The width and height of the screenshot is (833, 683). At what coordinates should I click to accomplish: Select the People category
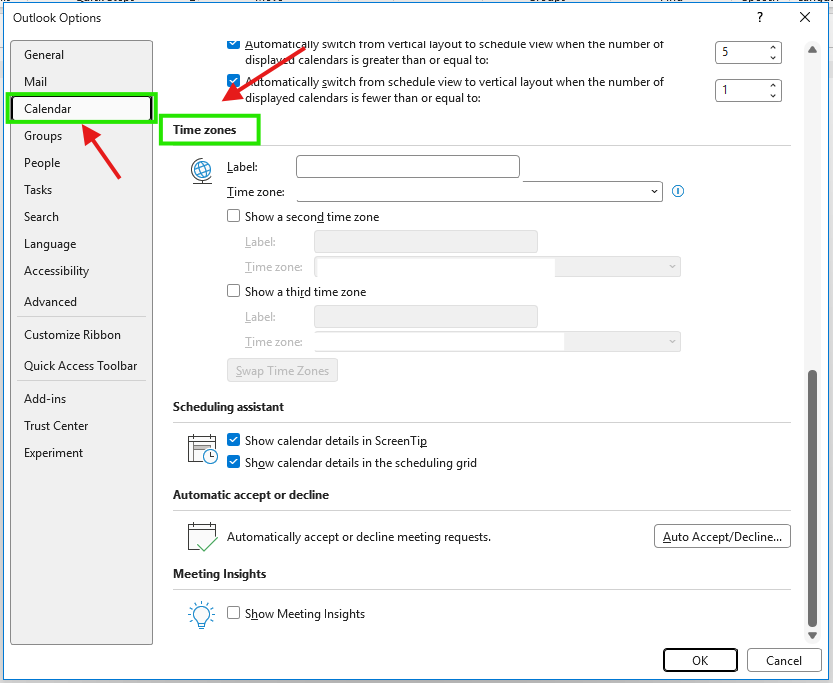coord(81,163)
